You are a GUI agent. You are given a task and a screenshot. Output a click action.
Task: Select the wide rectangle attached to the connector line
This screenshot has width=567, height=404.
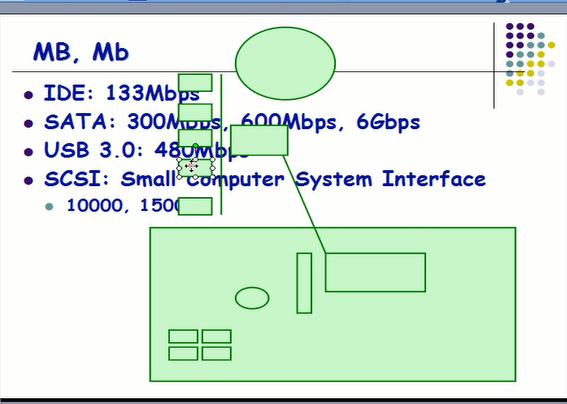coord(375,272)
